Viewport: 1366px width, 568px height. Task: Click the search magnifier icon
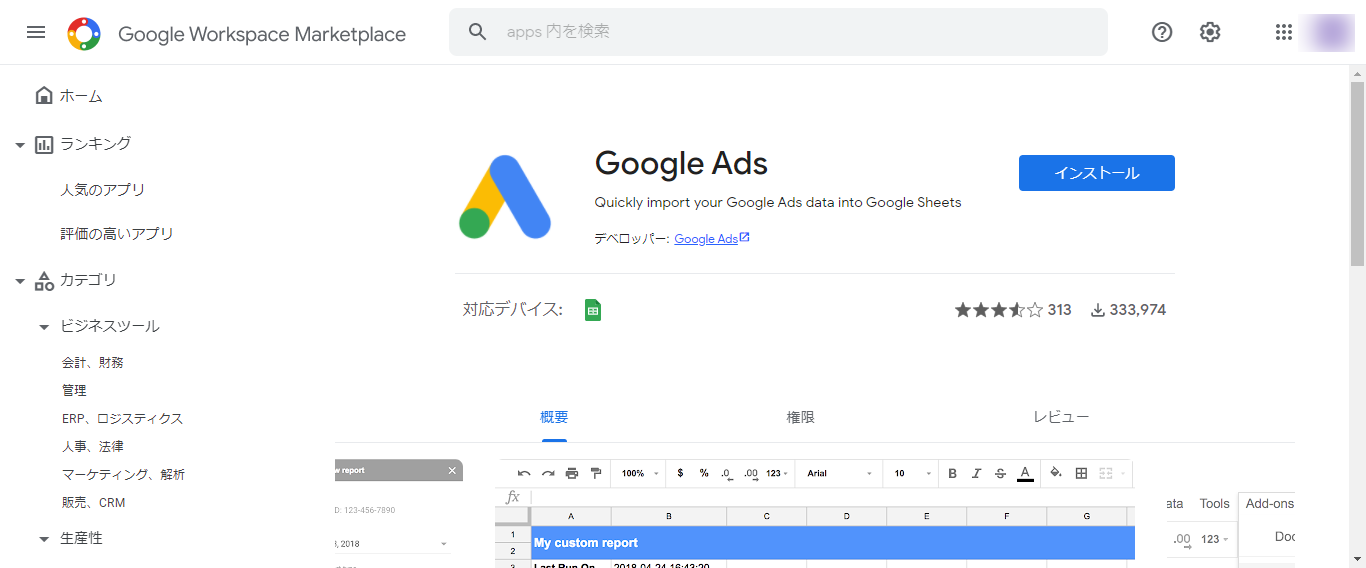click(x=478, y=32)
